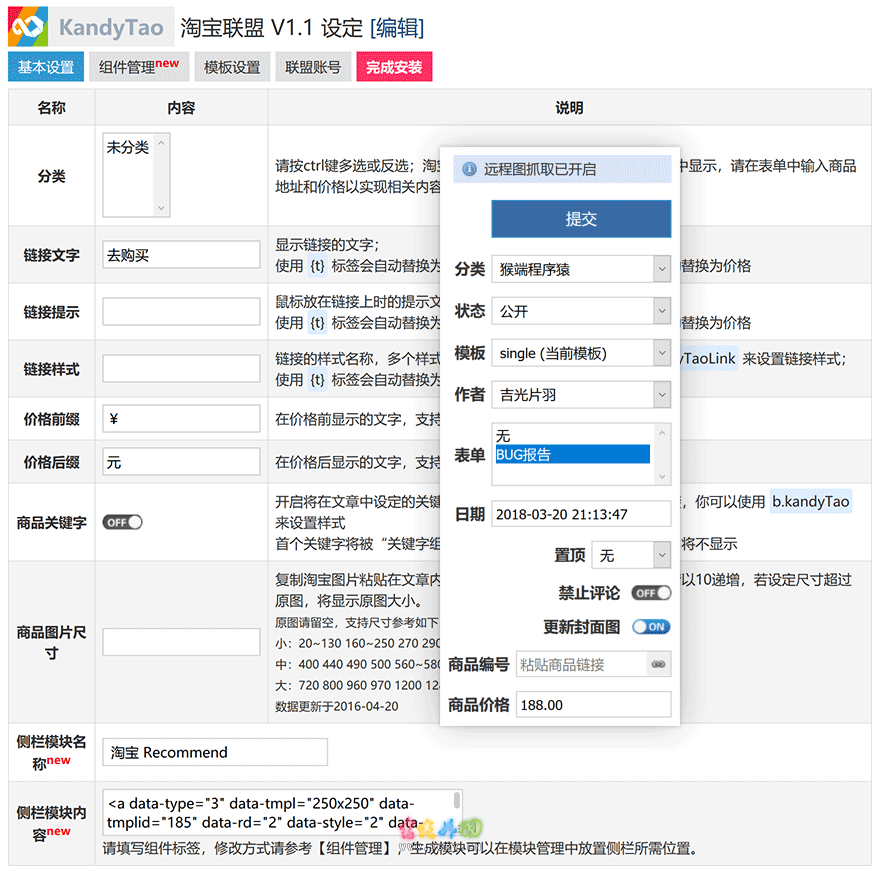This screenshot has height=872, width=880.
Task: Click the link icon in 商品编号 field
Action: pyautogui.click(x=658, y=664)
